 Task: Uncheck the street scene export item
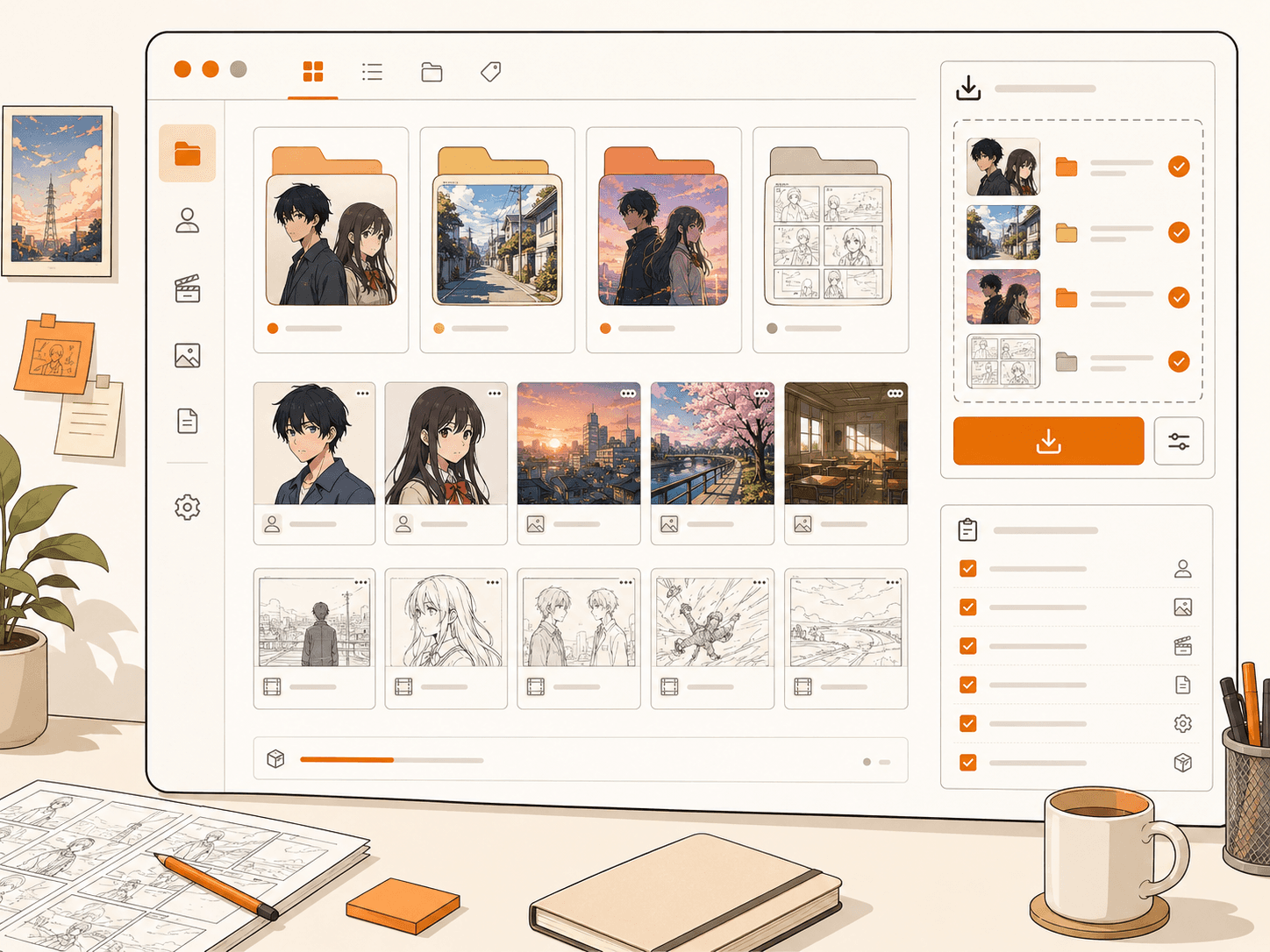(1179, 232)
